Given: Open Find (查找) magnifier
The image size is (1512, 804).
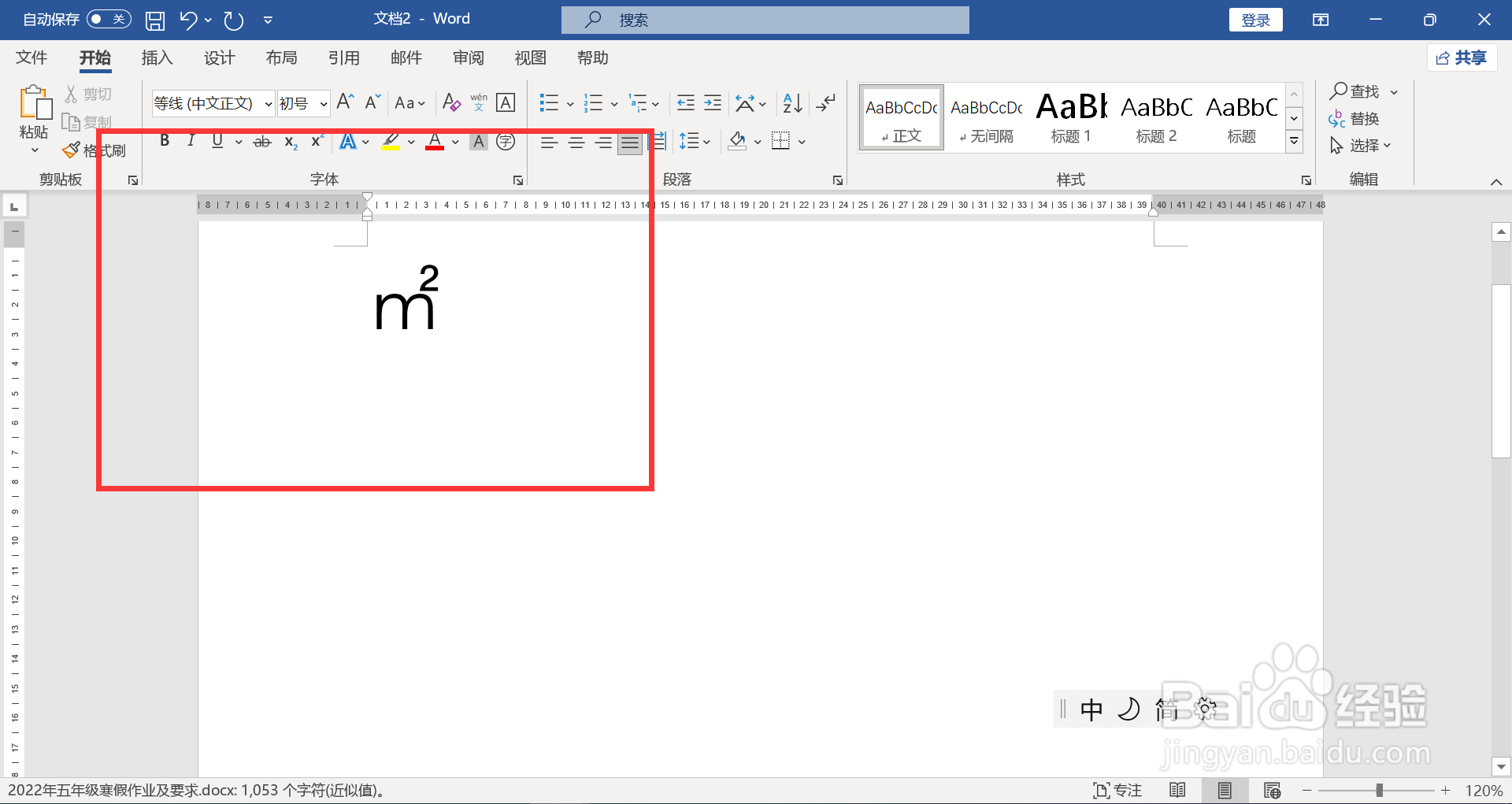Looking at the screenshot, I should coord(1354,91).
